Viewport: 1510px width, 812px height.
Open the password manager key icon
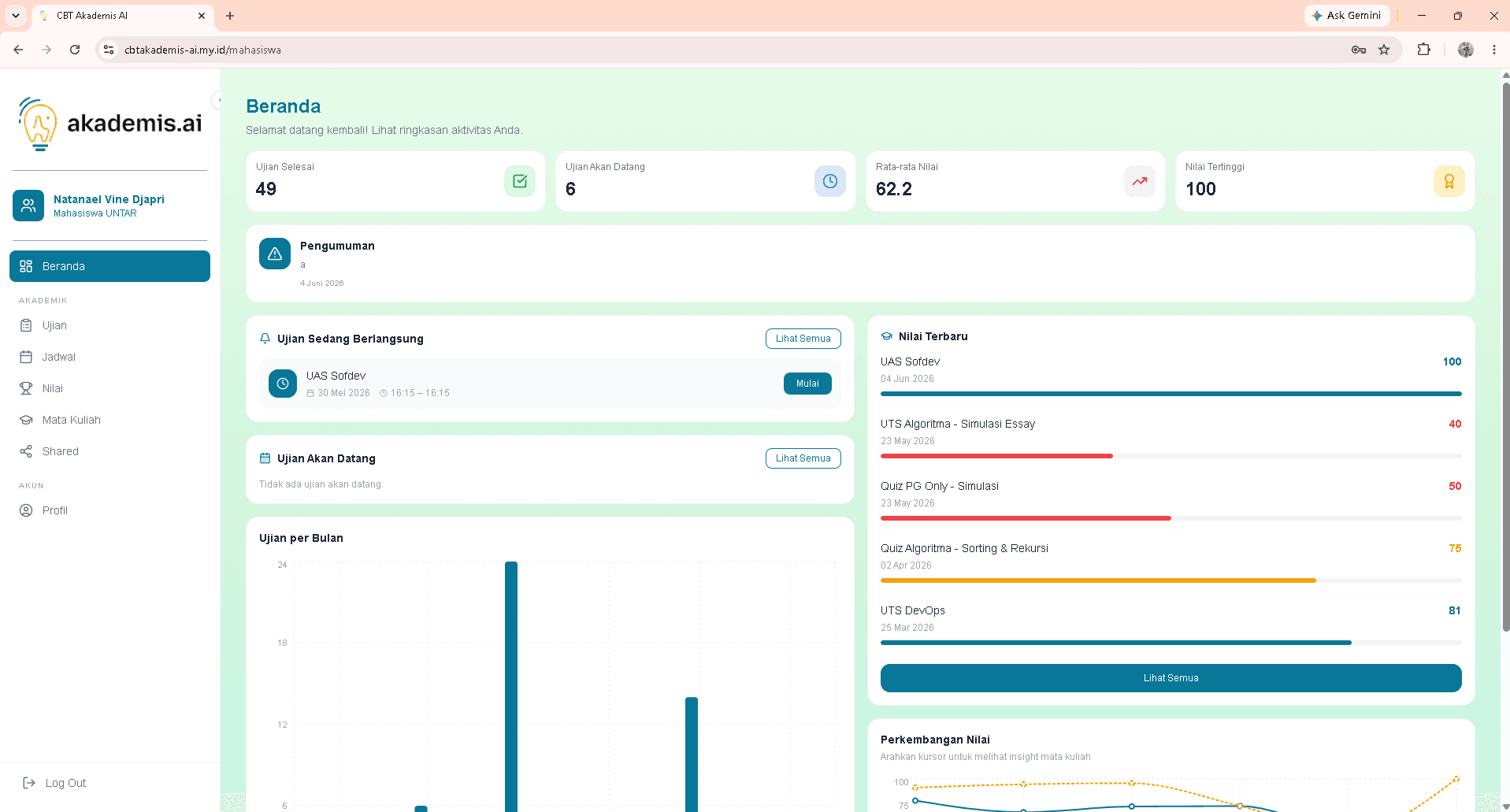[1359, 50]
